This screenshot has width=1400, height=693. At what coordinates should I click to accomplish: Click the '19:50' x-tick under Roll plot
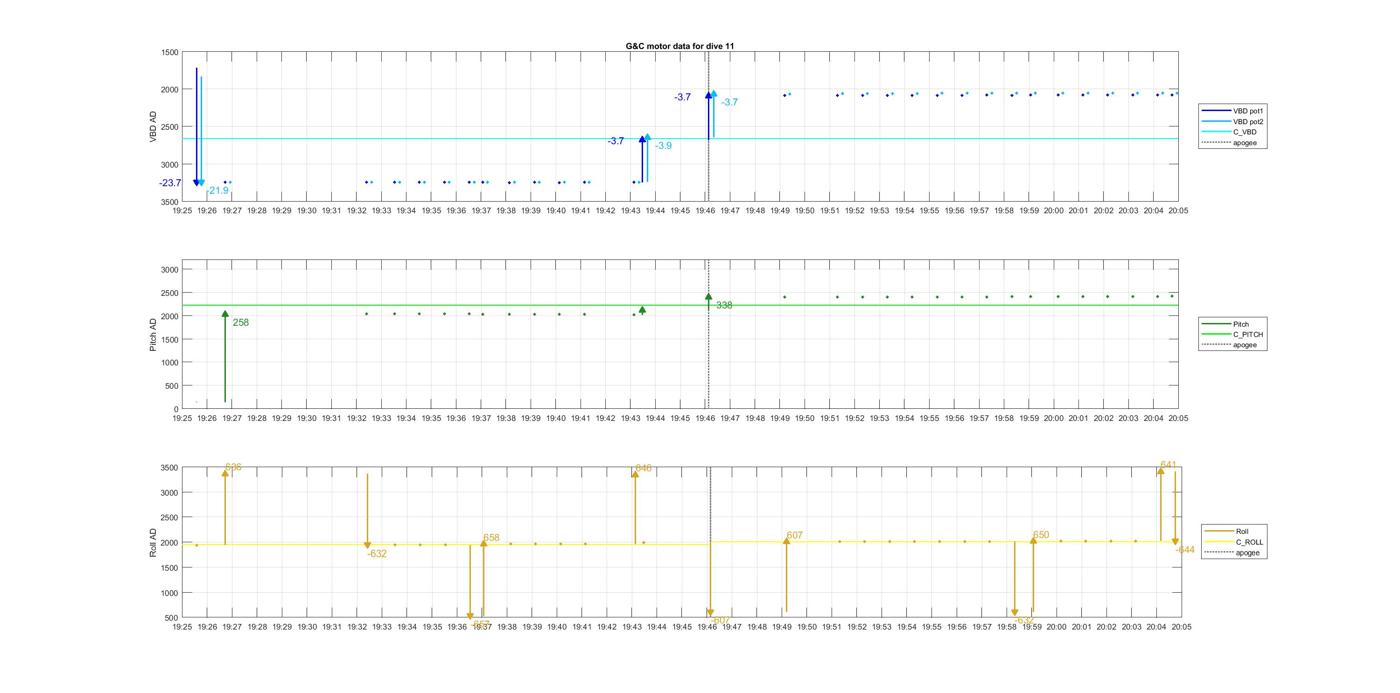coord(806,627)
